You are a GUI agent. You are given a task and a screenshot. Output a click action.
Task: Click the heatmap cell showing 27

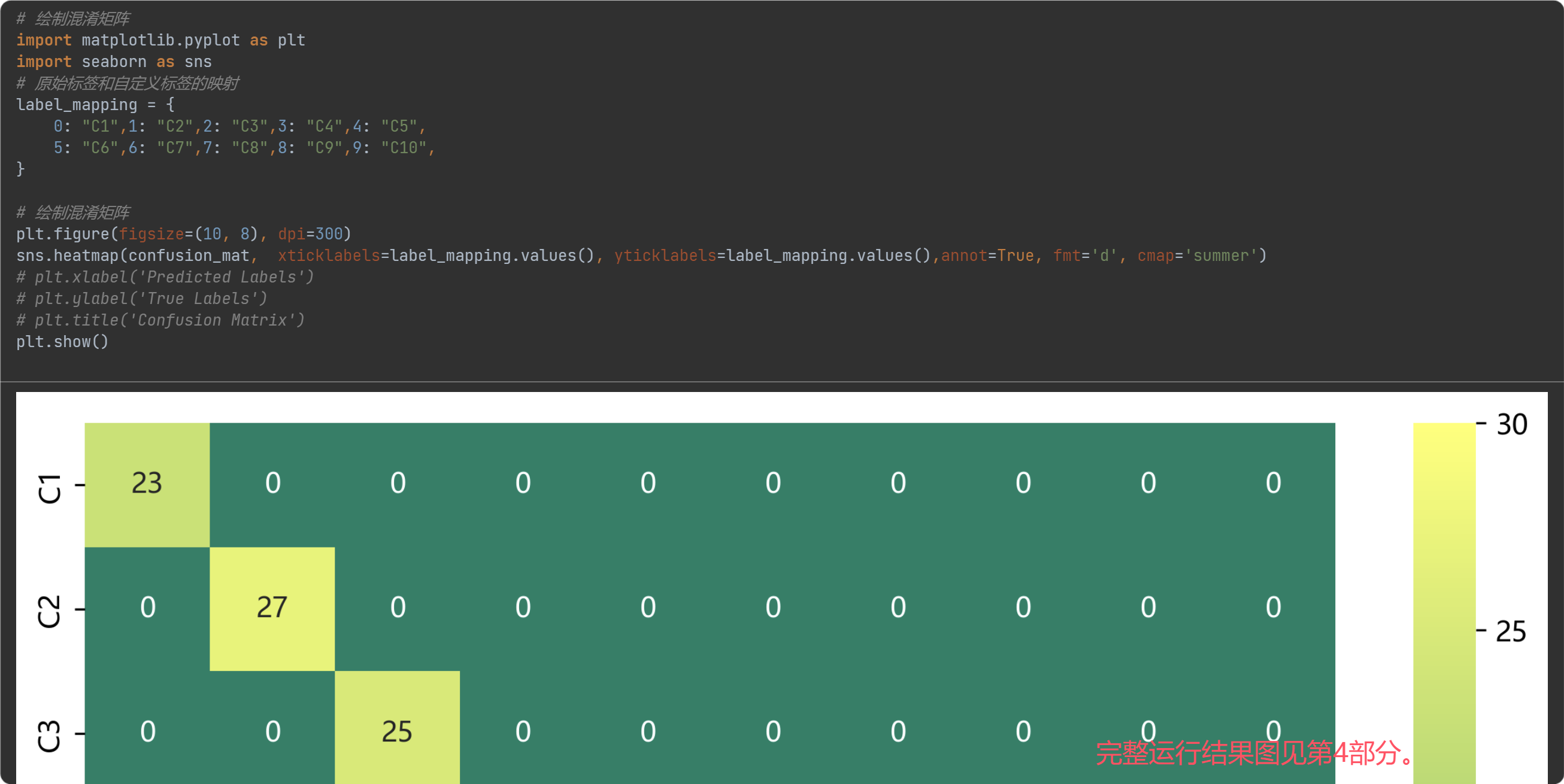point(272,608)
